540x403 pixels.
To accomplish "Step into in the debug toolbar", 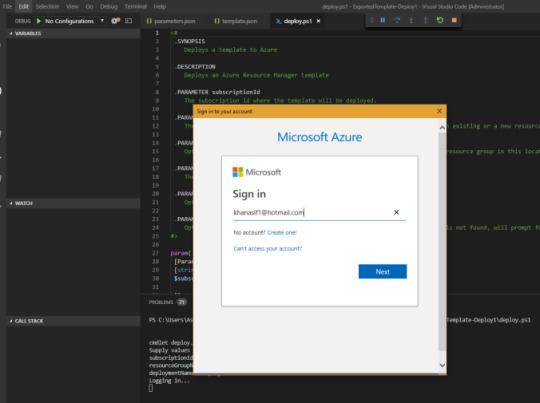I will (x=411, y=20).
